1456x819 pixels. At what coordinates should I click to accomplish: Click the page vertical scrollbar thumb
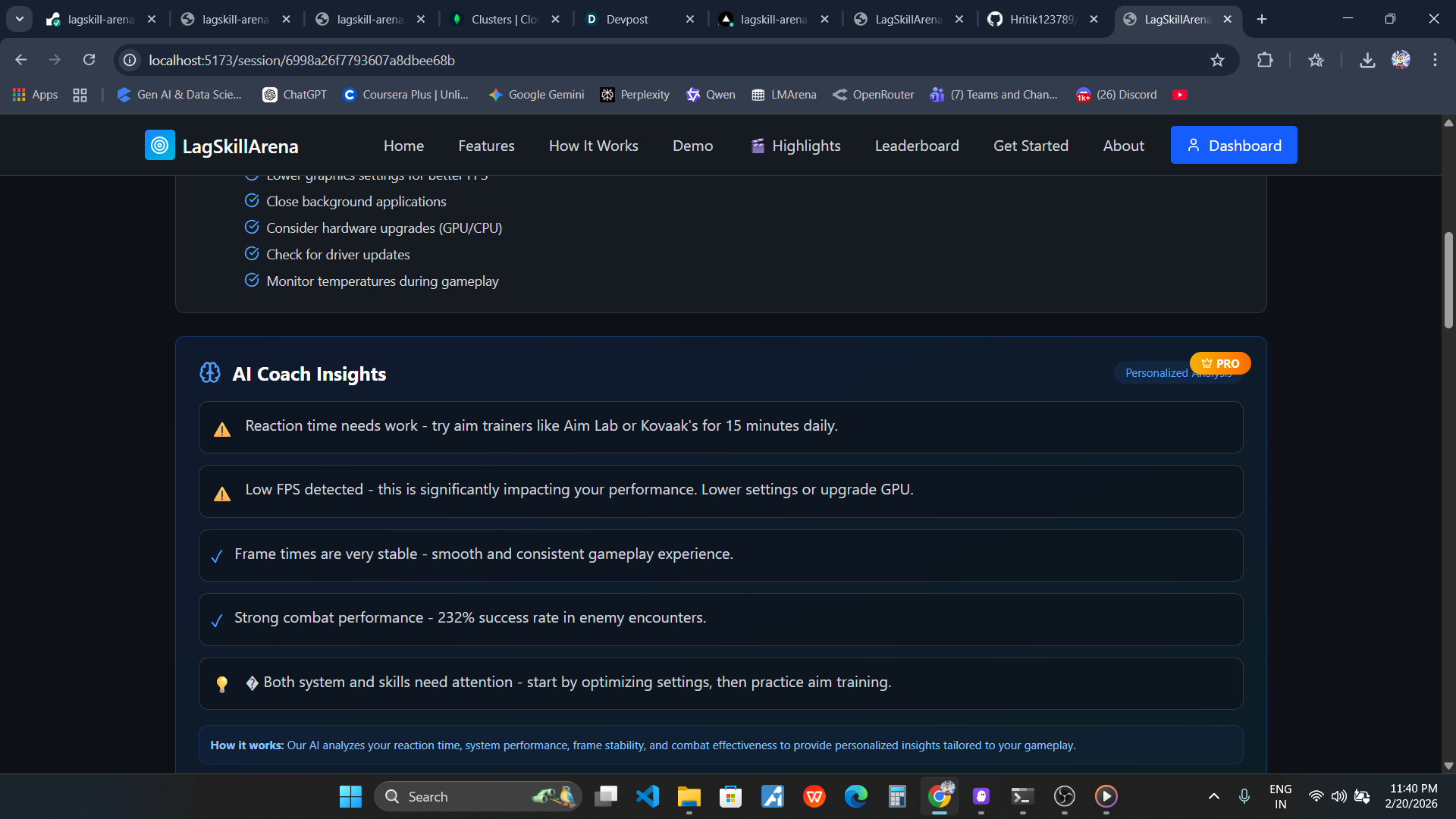click(1448, 281)
